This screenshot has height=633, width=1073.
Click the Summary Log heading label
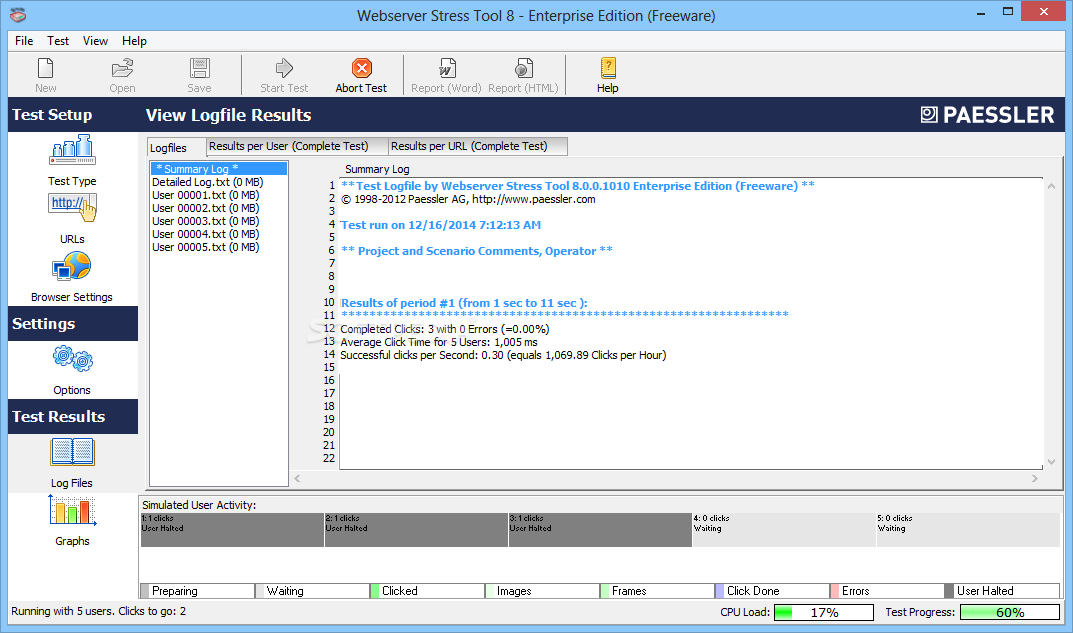377,169
